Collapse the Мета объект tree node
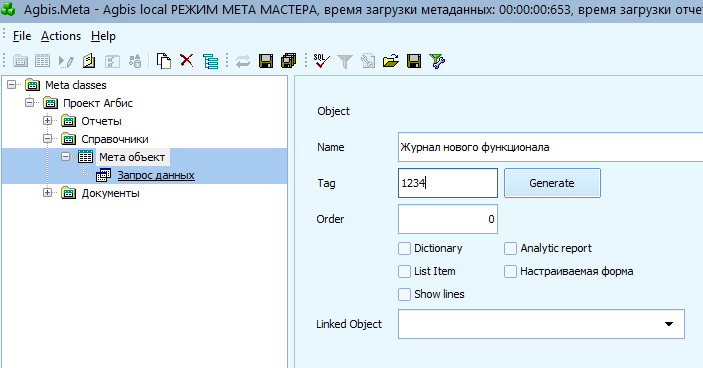This screenshot has height=368, width=703. click(65, 156)
